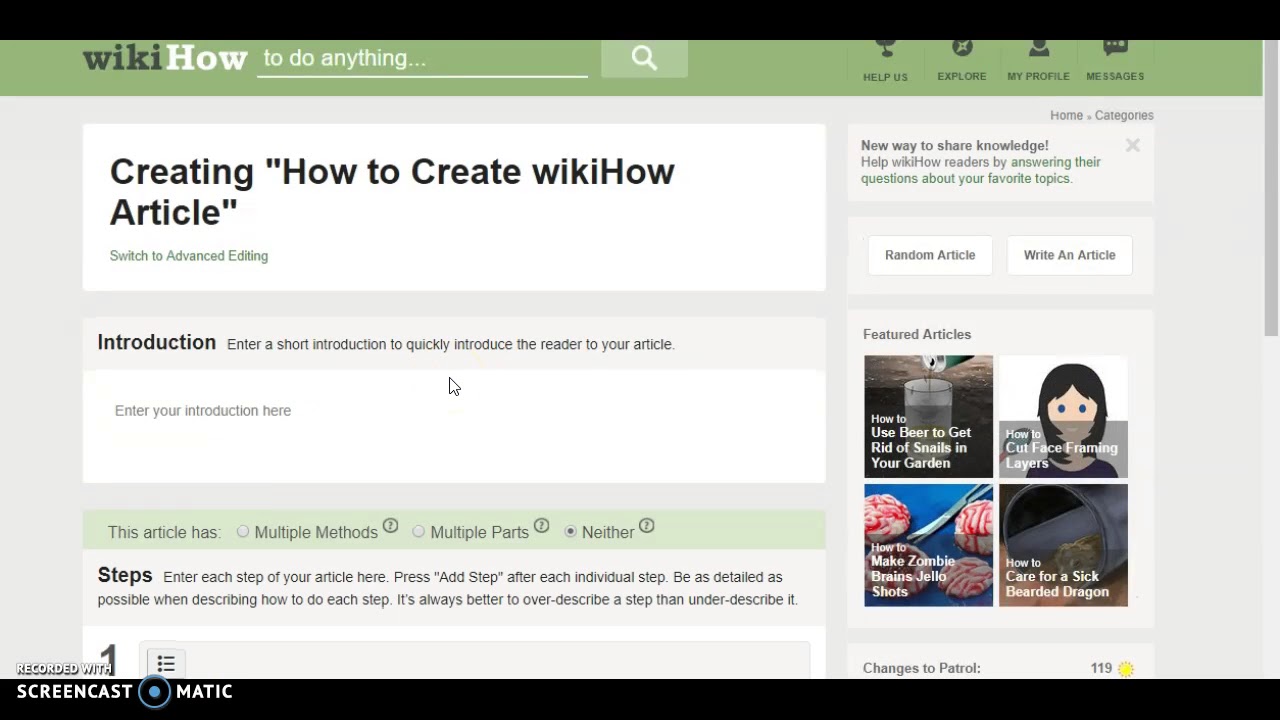Click the 'Steps' section heading
1280x720 pixels.
pos(125,575)
